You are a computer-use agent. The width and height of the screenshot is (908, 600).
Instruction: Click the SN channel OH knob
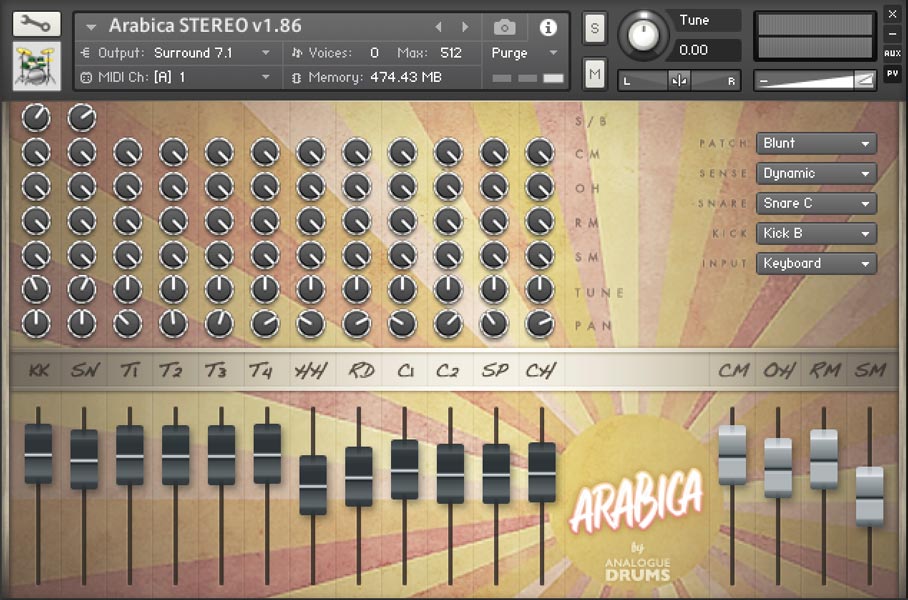(82, 186)
